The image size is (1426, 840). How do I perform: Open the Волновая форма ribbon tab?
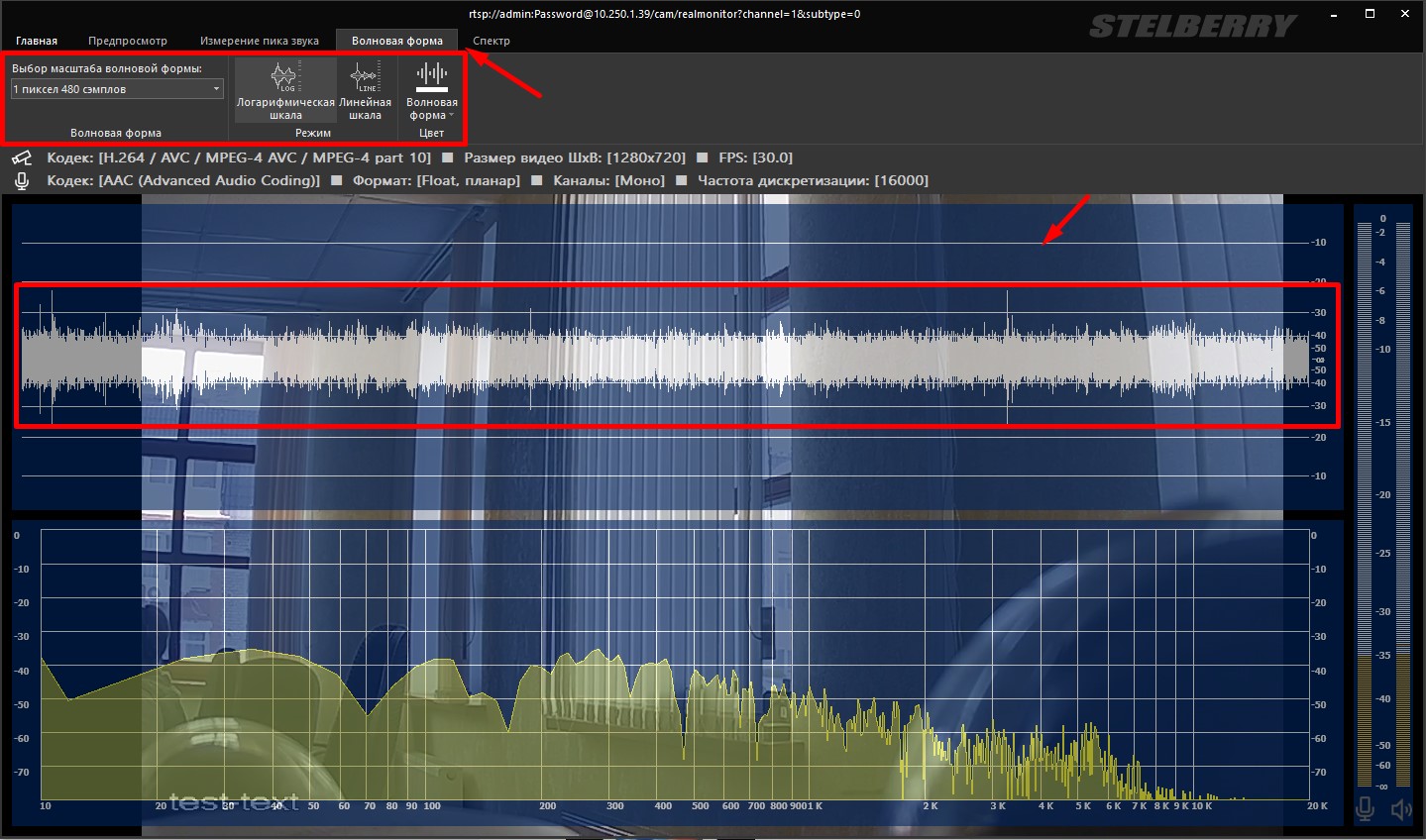(396, 41)
